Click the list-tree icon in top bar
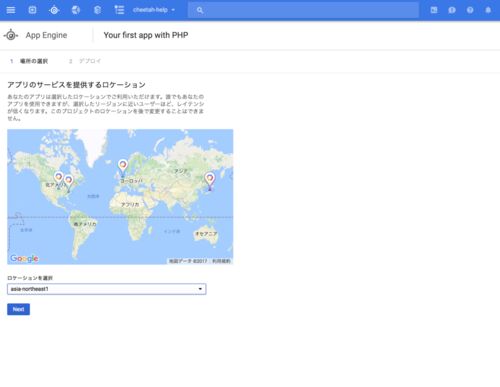This screenshot has height=387, width=500. pos(119,10)
